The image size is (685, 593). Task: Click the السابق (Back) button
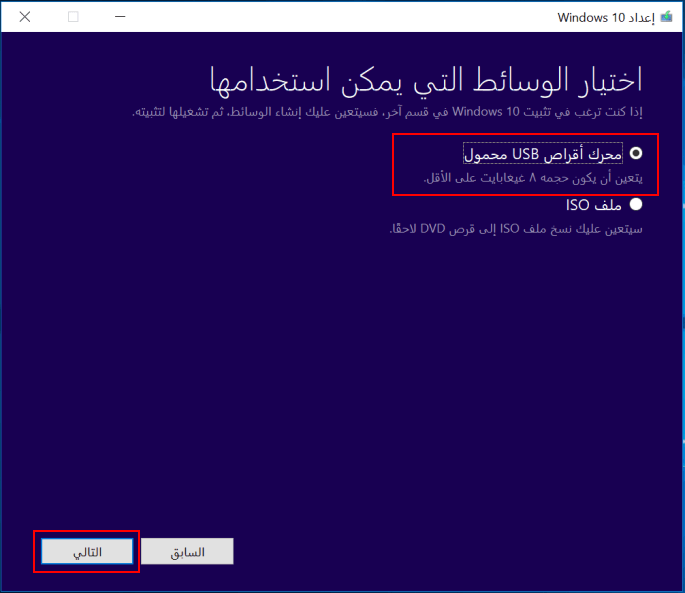[x=187, y=551]
